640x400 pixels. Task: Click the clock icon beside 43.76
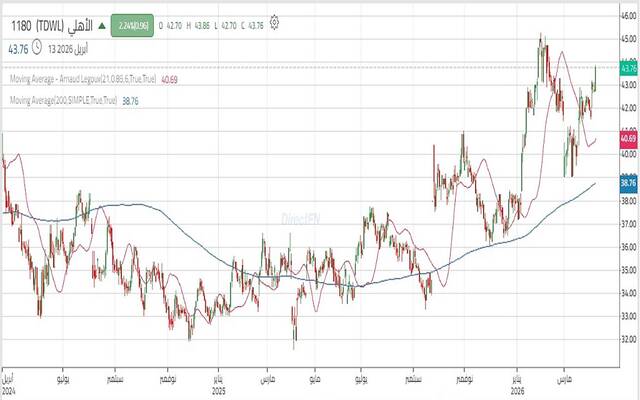pyautogui.click(x=37, y=46)
